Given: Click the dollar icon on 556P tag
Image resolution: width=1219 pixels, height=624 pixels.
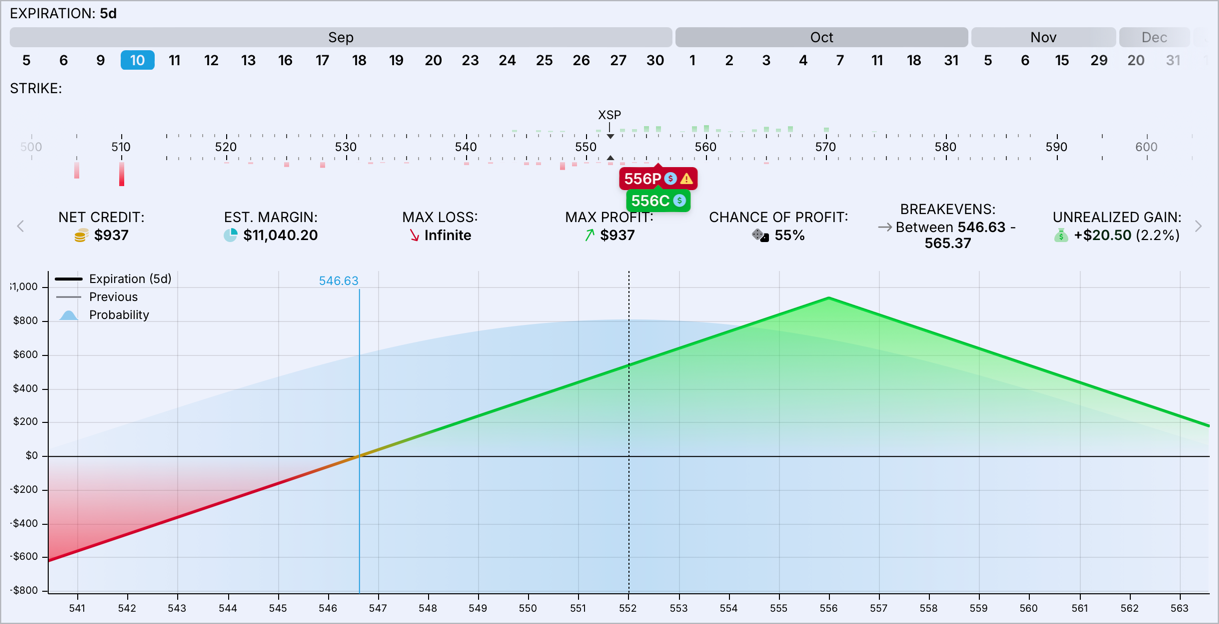Looking at the screenshot, I should pyautogui.click(x=671, y=179).
